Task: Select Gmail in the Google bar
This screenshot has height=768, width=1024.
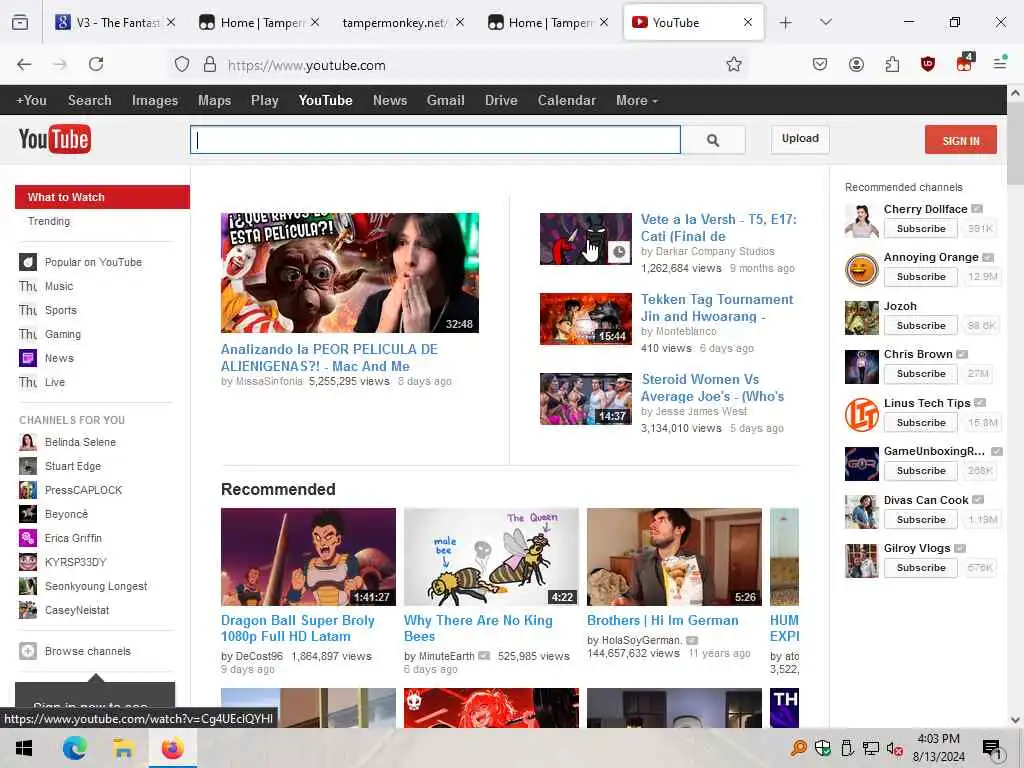Action: point(445,101)
